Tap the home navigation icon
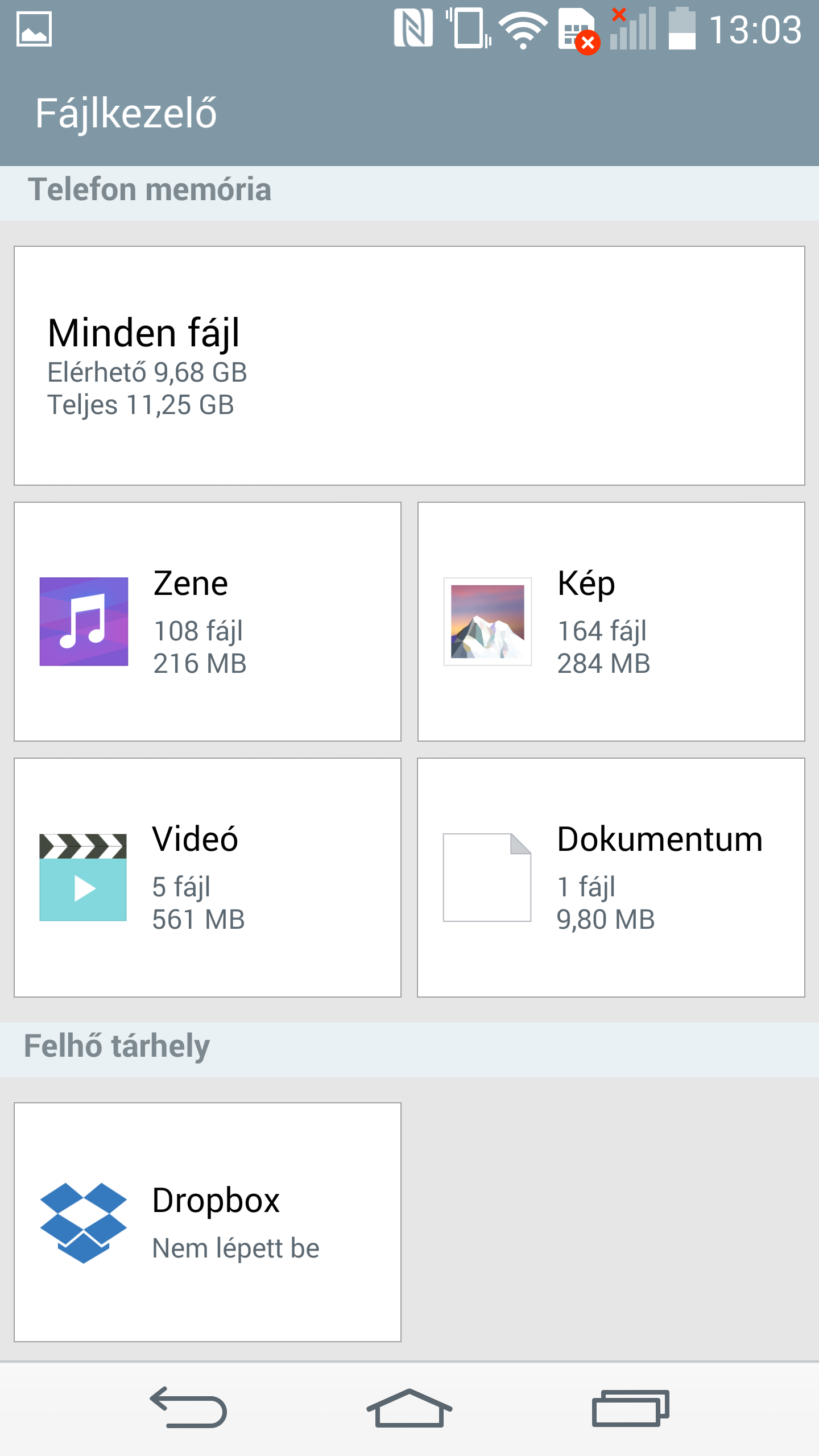The width and height of the screenshot is (819, 1456). [x=409, y=1408]
